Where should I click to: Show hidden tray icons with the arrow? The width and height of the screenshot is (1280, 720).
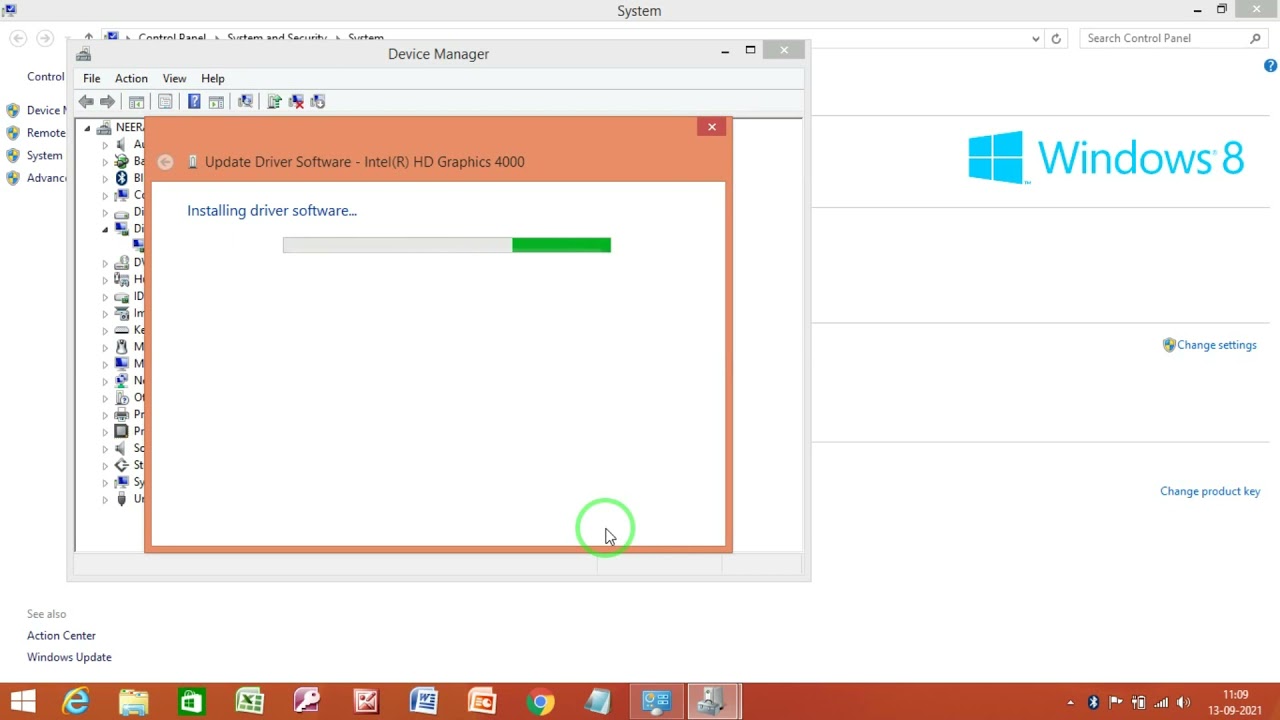1071,702
